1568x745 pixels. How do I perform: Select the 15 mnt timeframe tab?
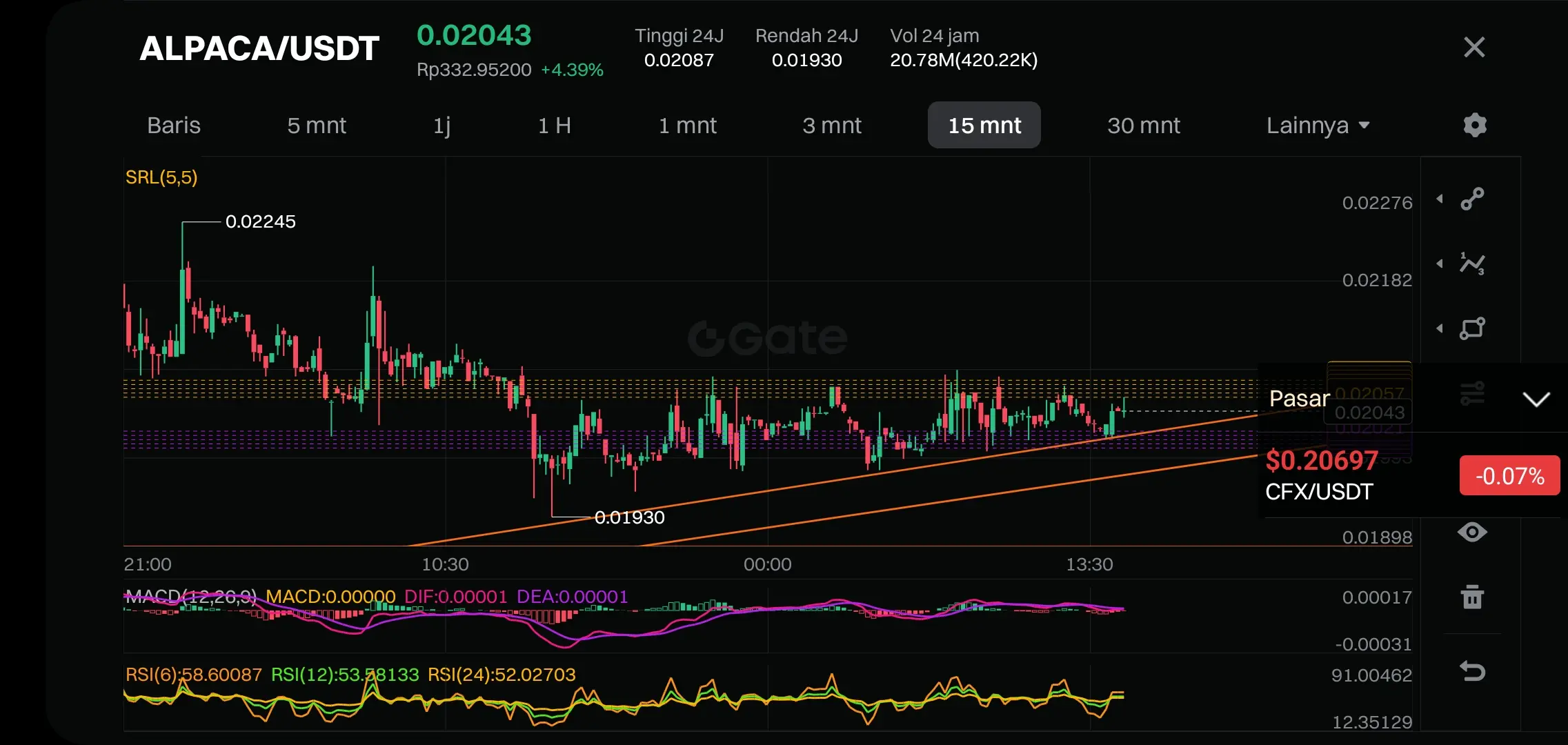pyautogui.click(x=984, y=125)
